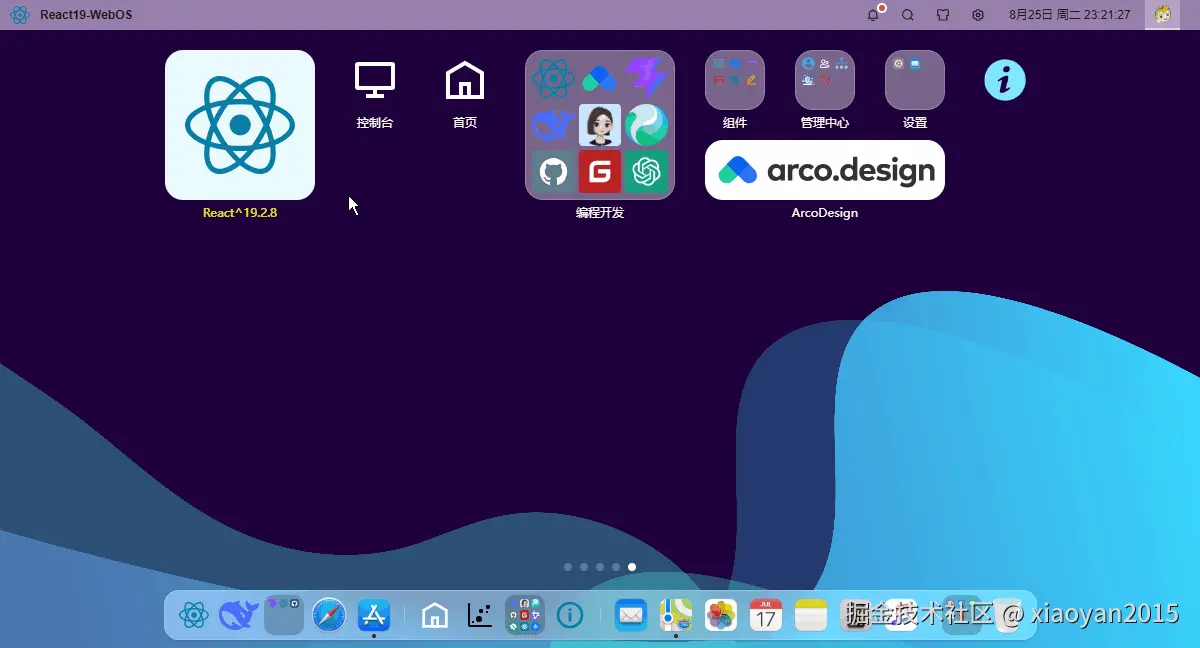
Task: Go to second desktop page dot
Action: click(584, 567)
